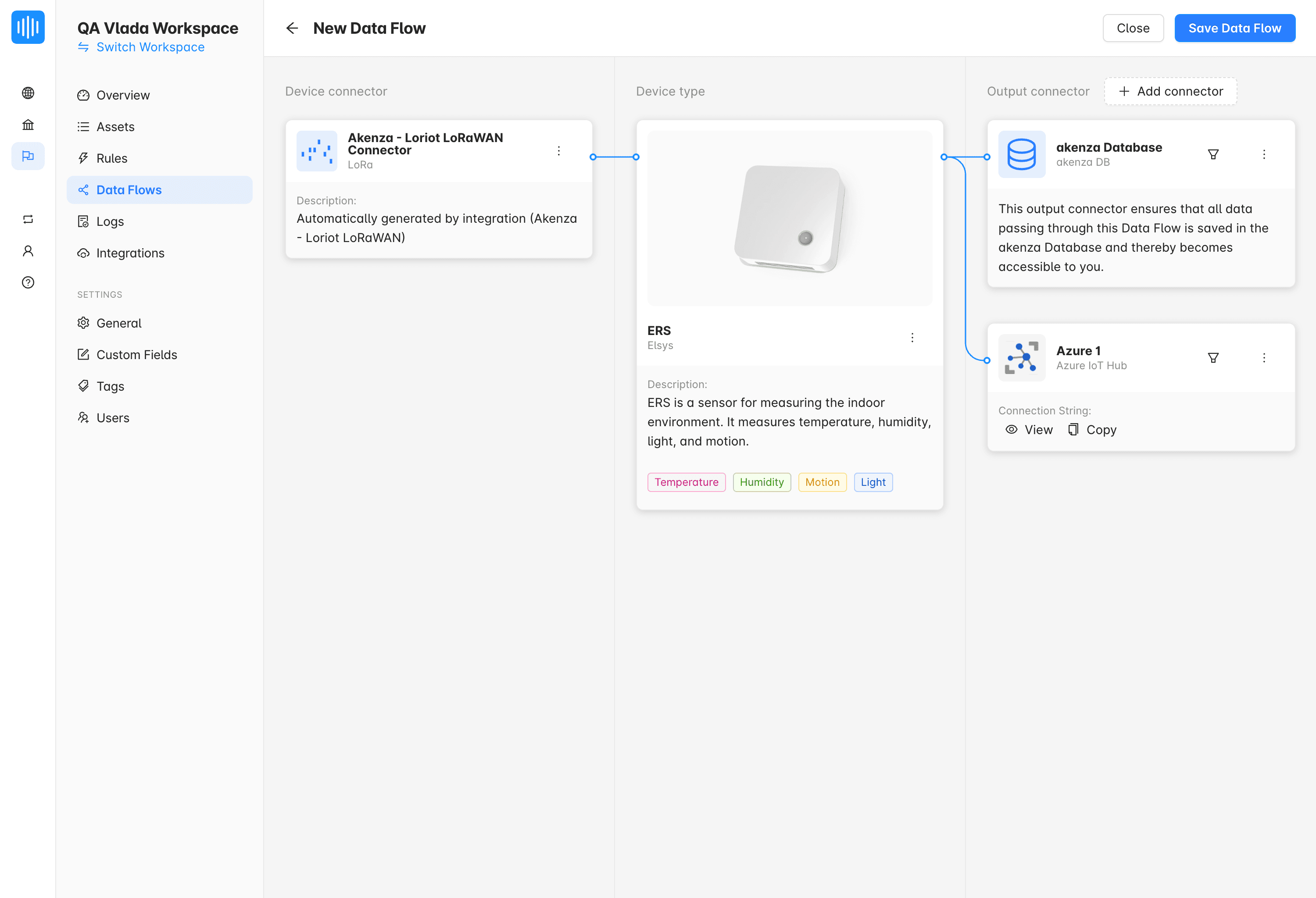This screenshot has width=1316, height=898.
Task: Click the Save Data Flow button
Action: coord(1235,28)
